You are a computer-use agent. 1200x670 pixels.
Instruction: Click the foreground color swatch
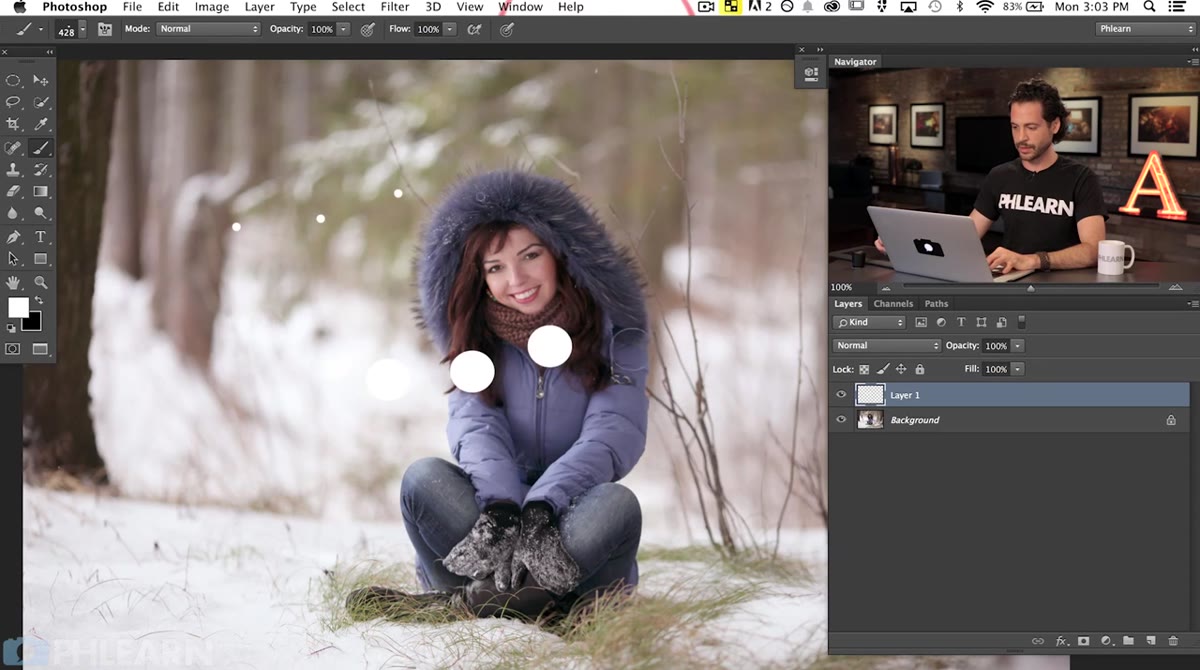pyautogui.click(x=18, y=307)
